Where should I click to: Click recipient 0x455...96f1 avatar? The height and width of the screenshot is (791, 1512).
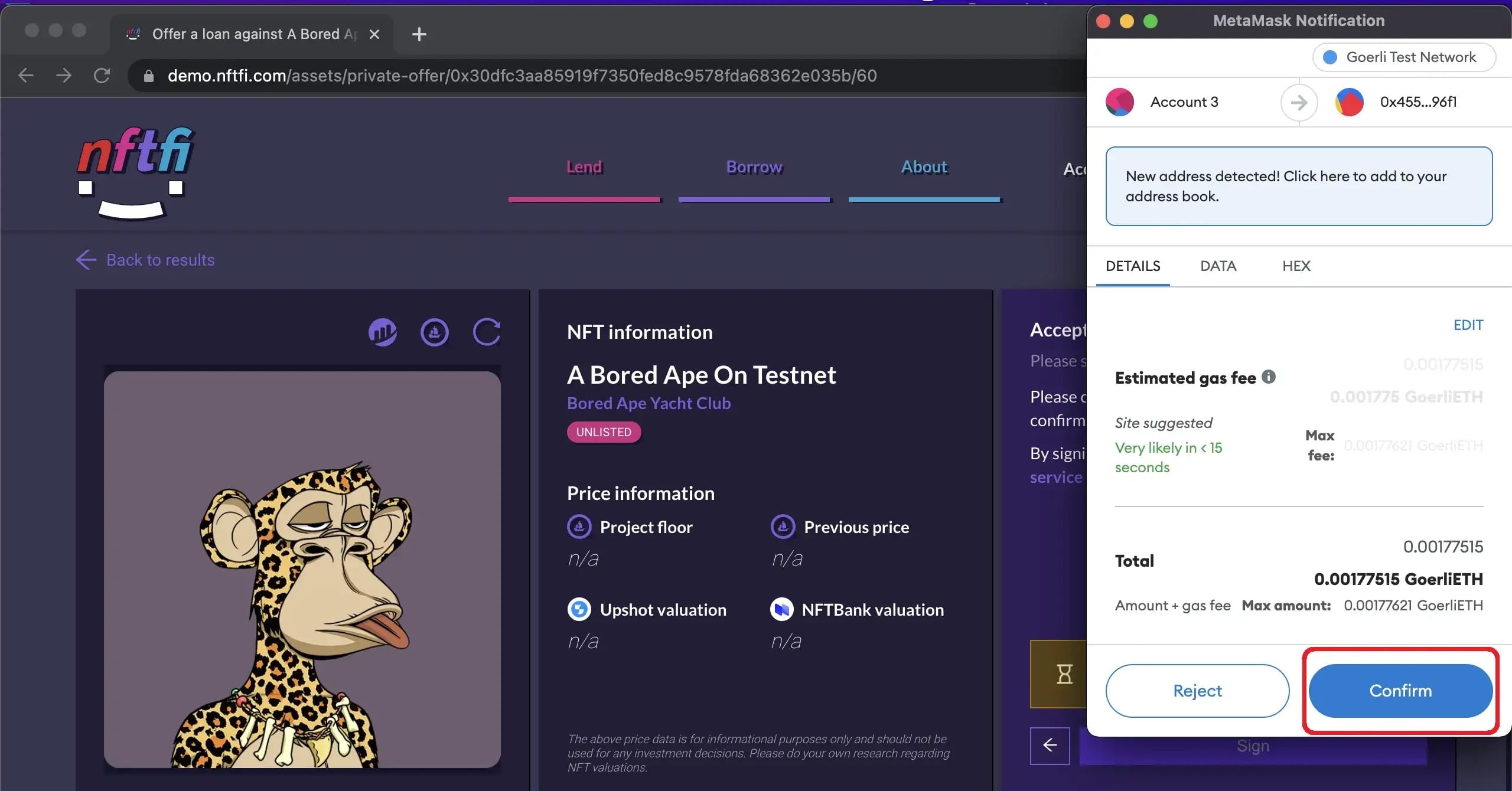click(x=1350, y=102)
